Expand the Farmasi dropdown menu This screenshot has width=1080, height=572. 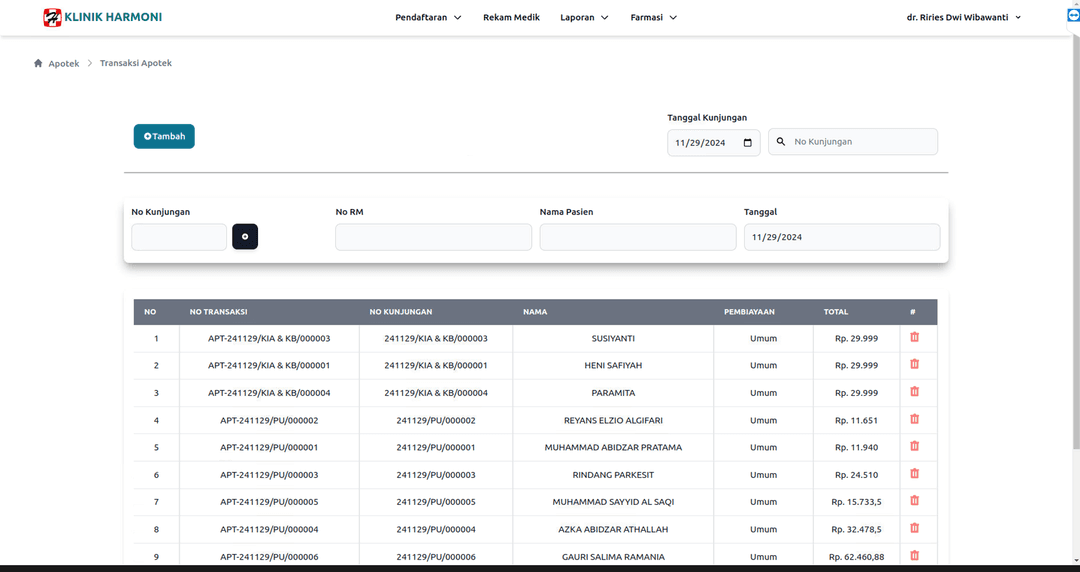pos(654,17)
